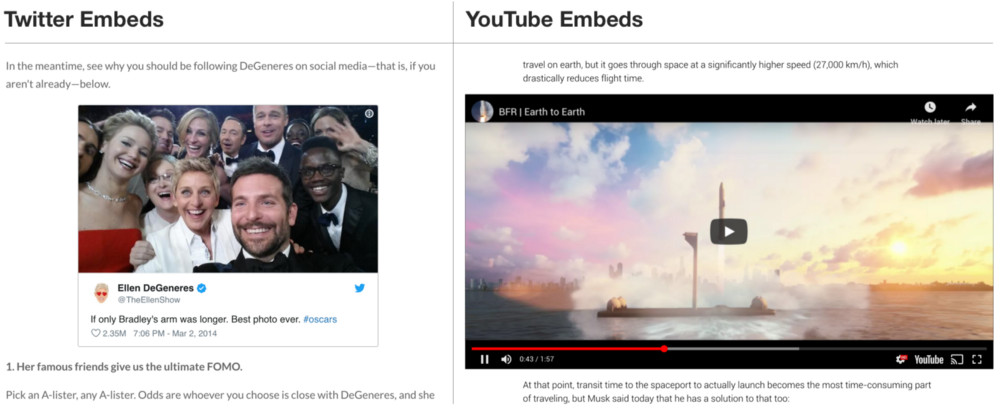Open the tweet timestamp 7:06 PM - Mar 2, 2014
This screenshot has width=1000, height=408.
click(x=175, y=333)
